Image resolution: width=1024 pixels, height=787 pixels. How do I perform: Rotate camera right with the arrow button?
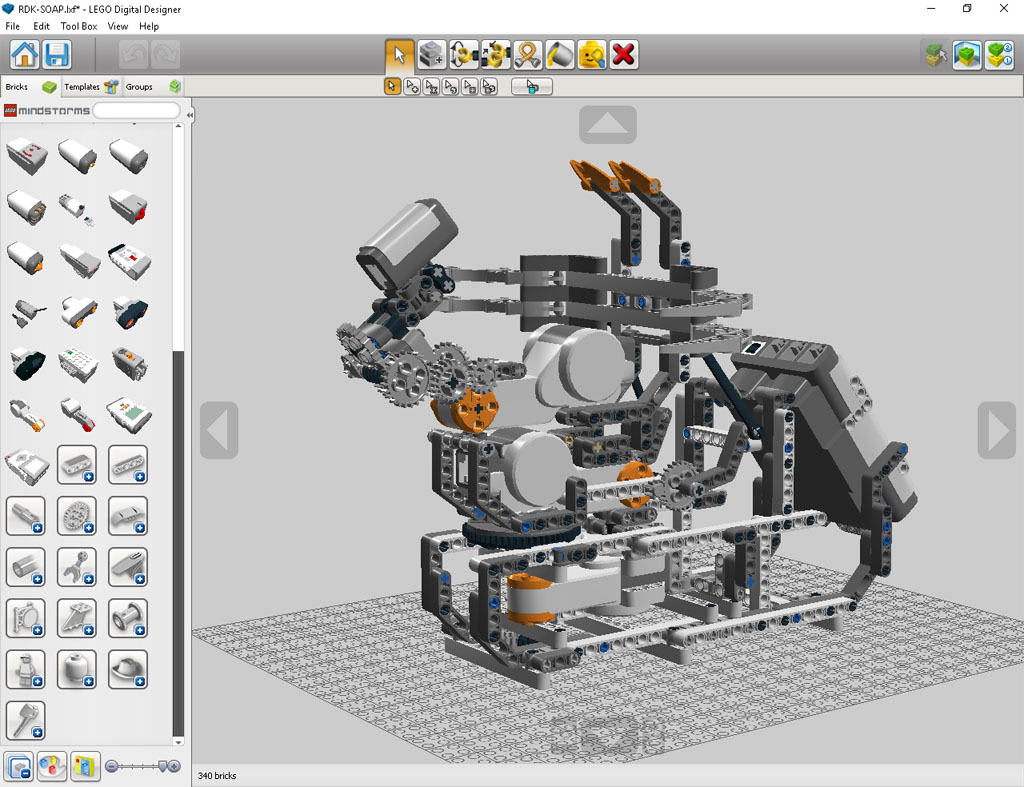coord(996,431)
